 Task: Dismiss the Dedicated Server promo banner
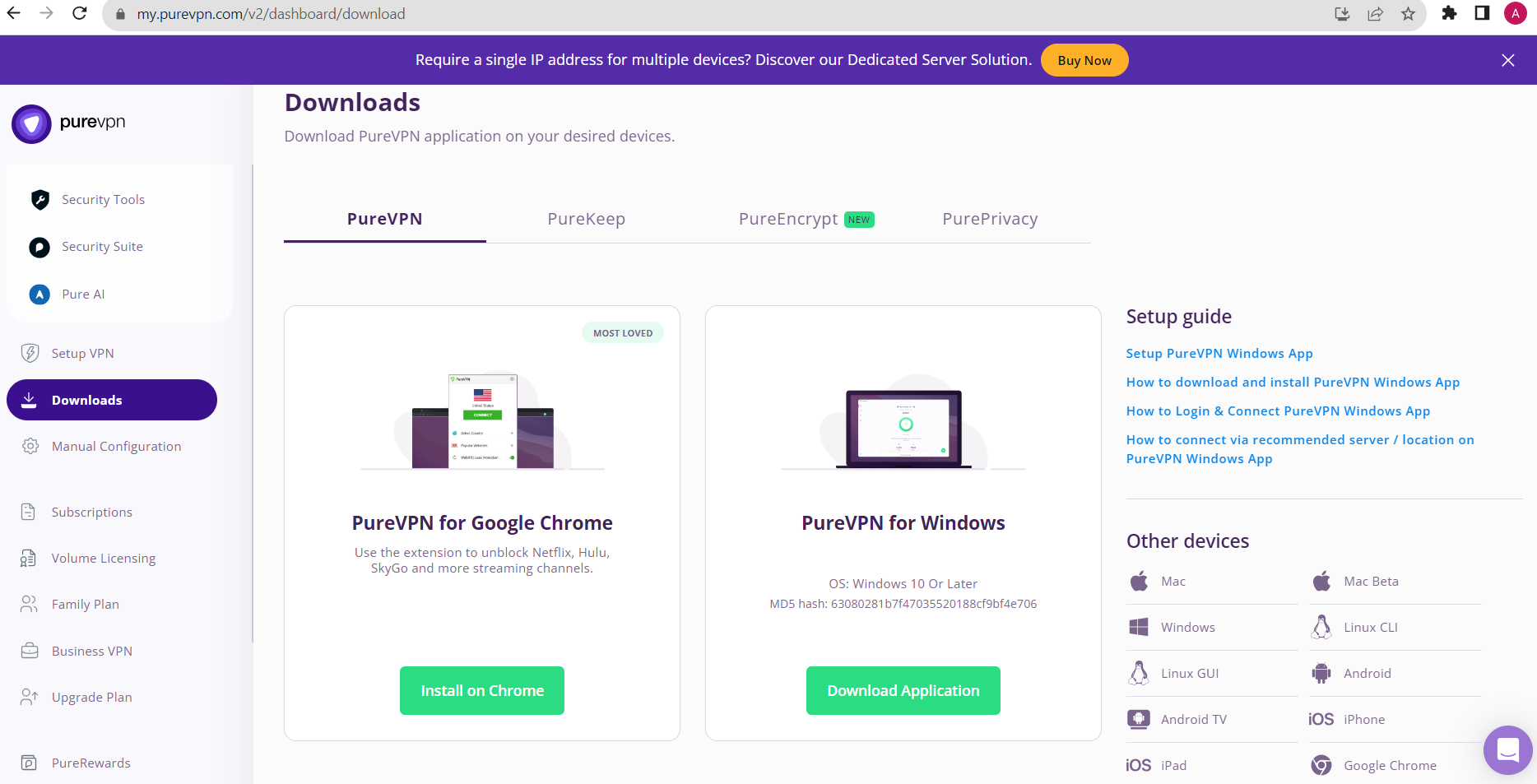(x=1507, y=60)
